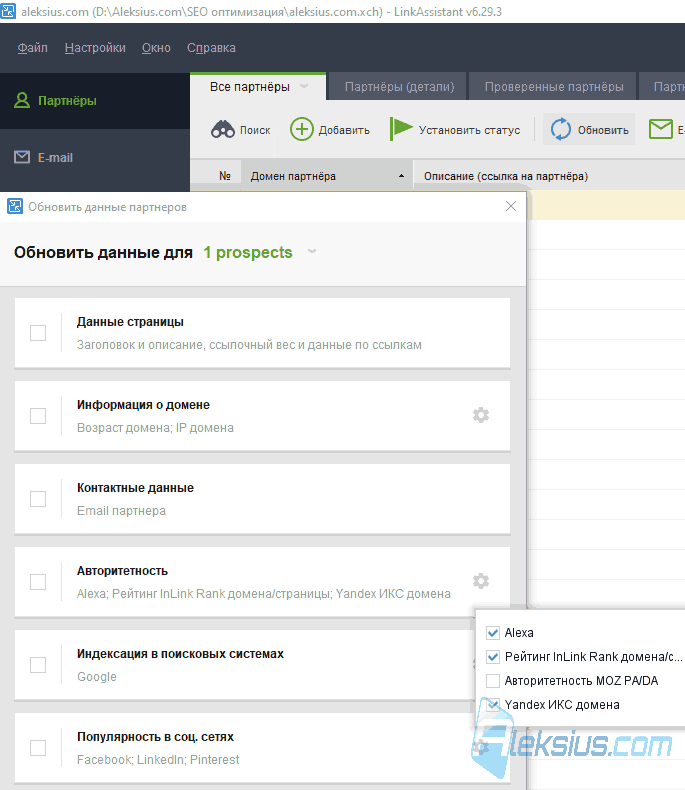
Task: Uncheck Yandex ИКС домена option
Action: click(493, 704)
